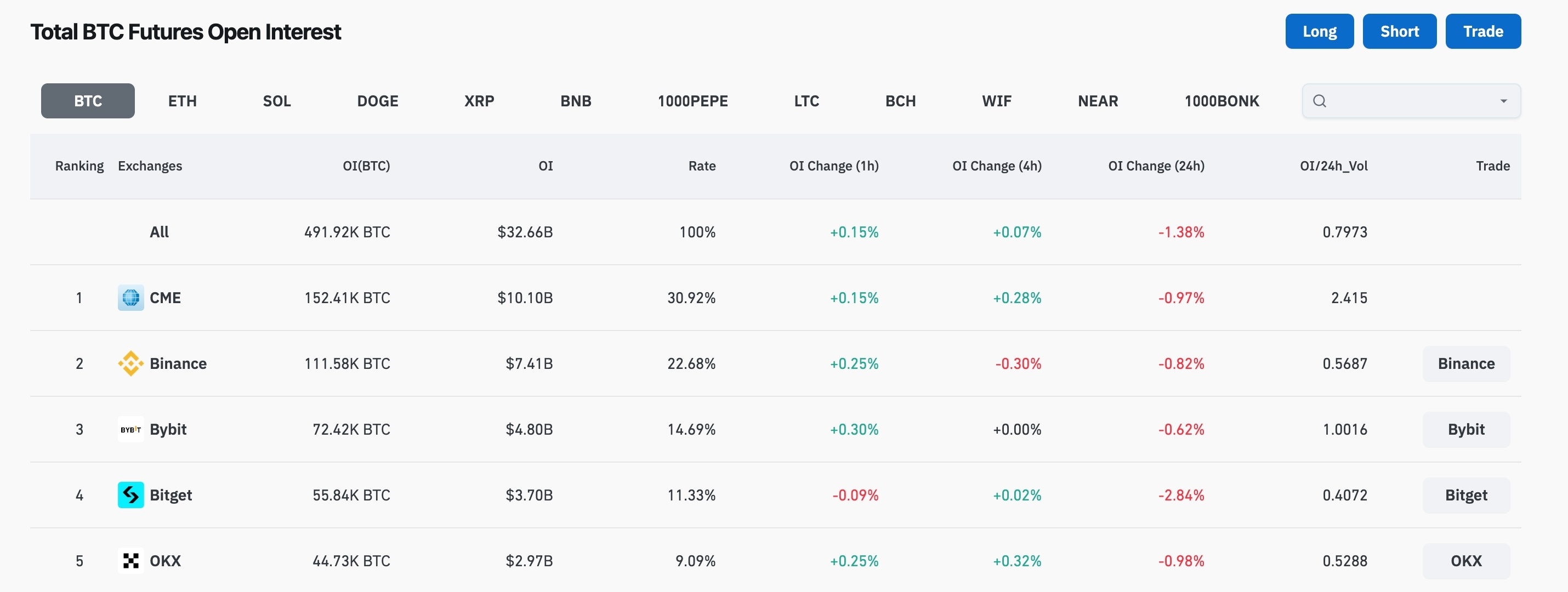Image resolution: width=1568 pixels, height=592 pixels.
Task: Click the OKX logo icon
Action: pos(130,560)
